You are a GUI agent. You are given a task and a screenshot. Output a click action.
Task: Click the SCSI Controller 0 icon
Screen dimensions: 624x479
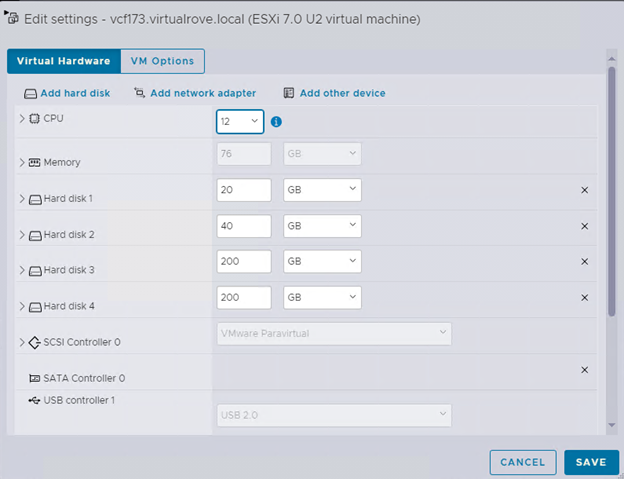pos(35,343)
